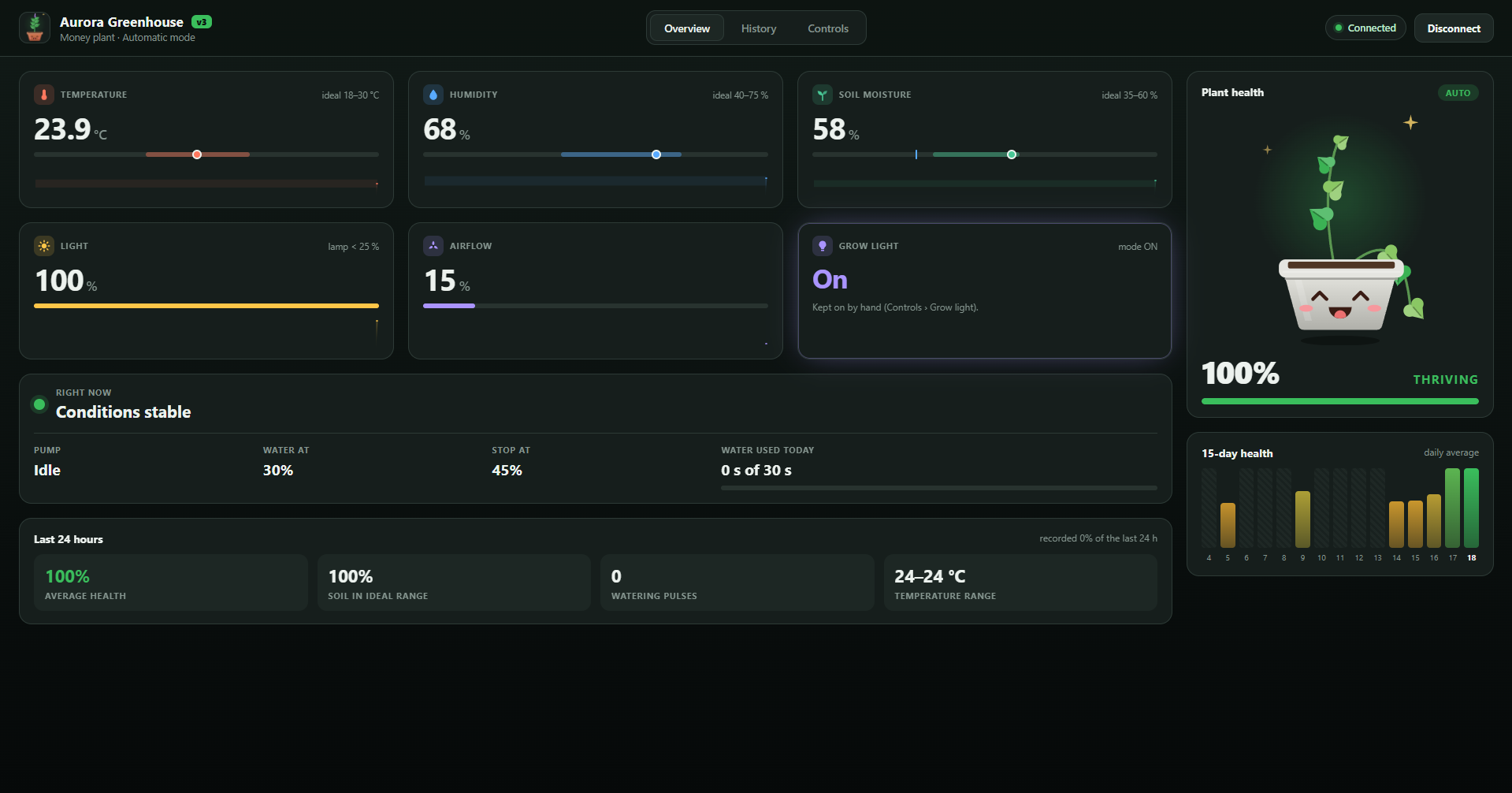
Task: Click the bulb icon on Grow Light card
Action: 823,246
